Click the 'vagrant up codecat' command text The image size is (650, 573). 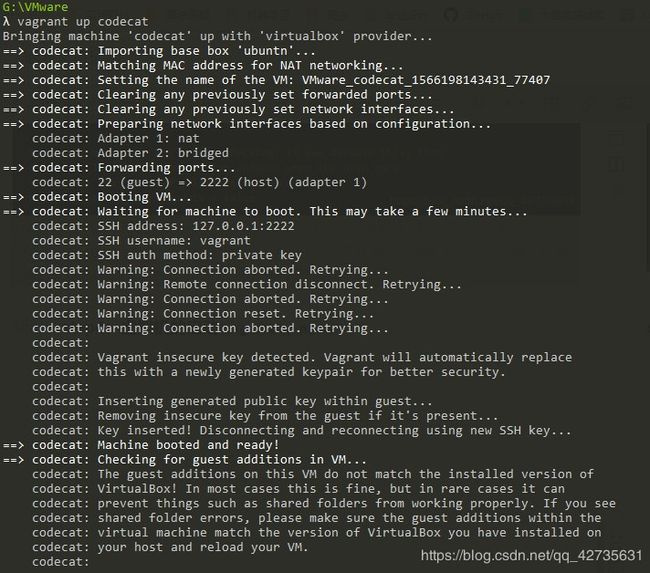(x=82, y=22)
